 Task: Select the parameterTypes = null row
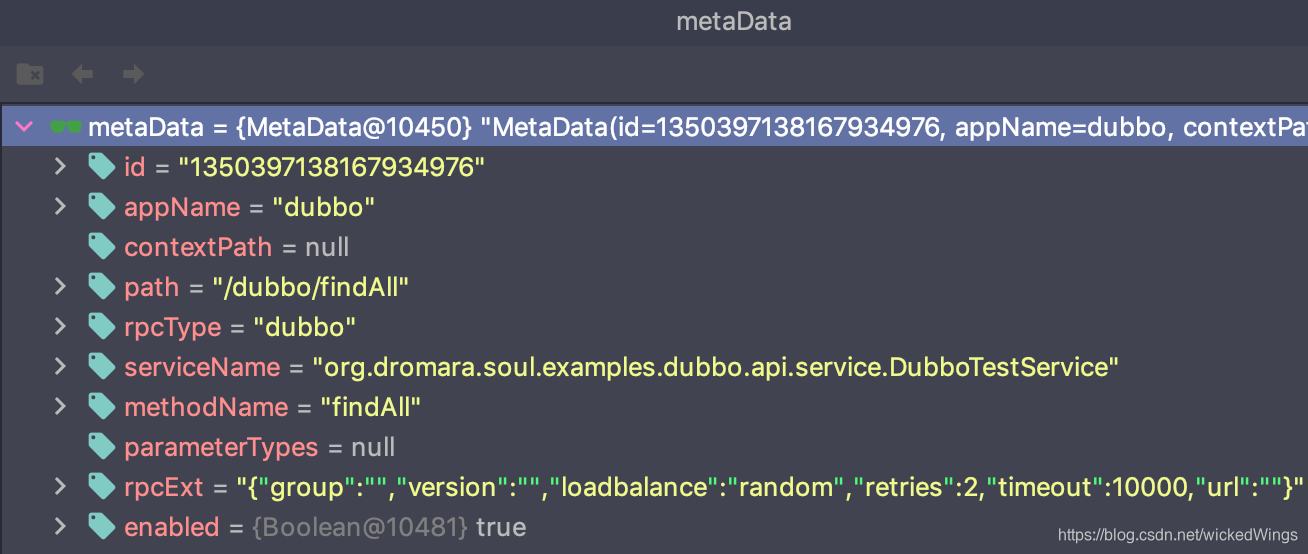(x=654, y=447)
